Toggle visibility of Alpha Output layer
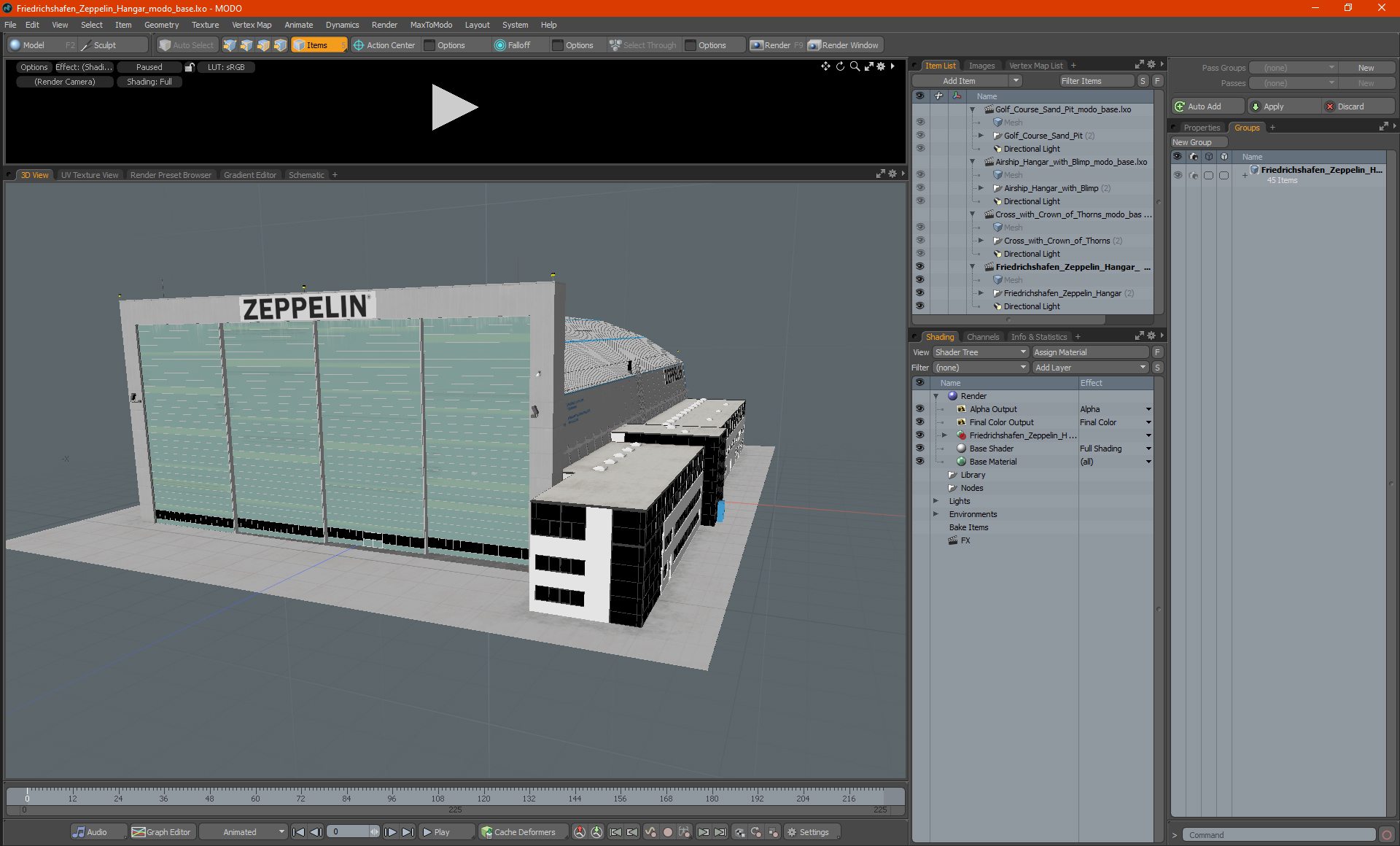This screenshot has width=1400, height=846. [920, 409]
